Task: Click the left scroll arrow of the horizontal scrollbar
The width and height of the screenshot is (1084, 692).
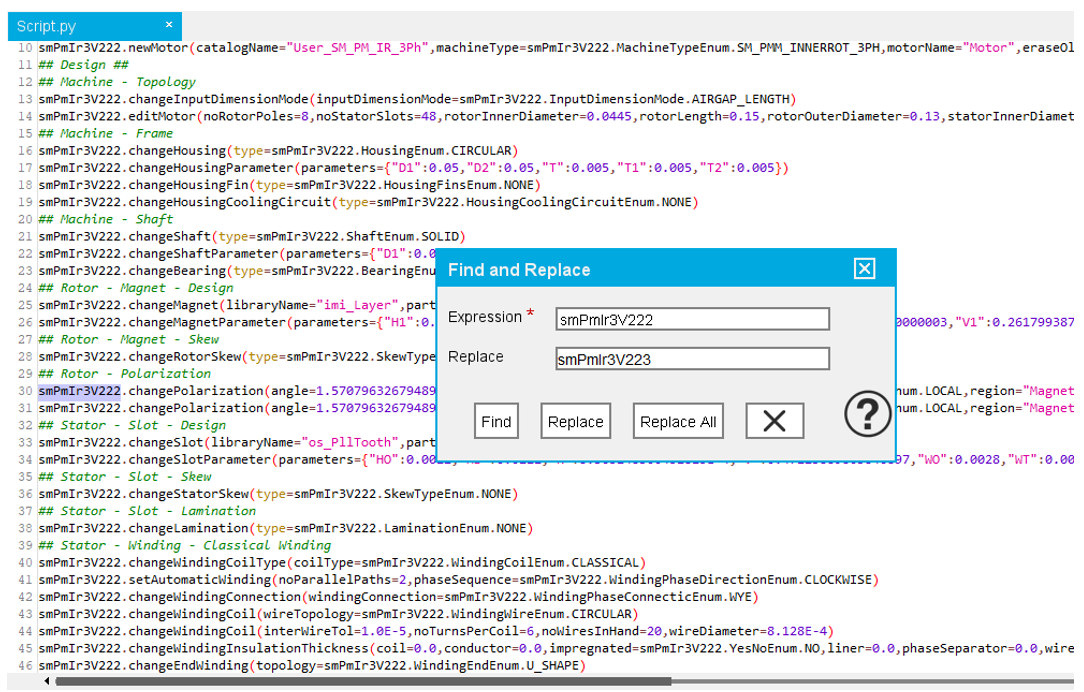Action: coord(47,682)
